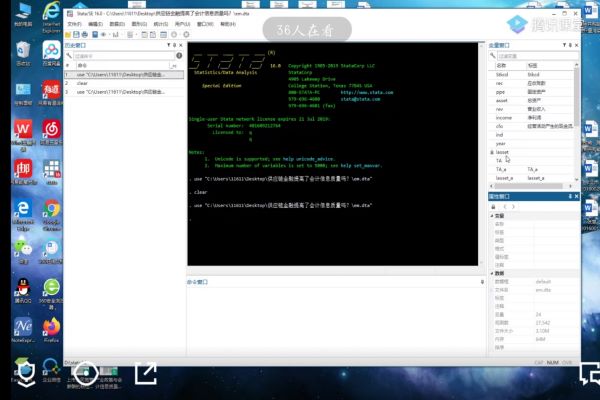Select the 'ppe' variable row
Viewport: 600px width, 400px height.
pyautogui.click(x=532, y=92)
